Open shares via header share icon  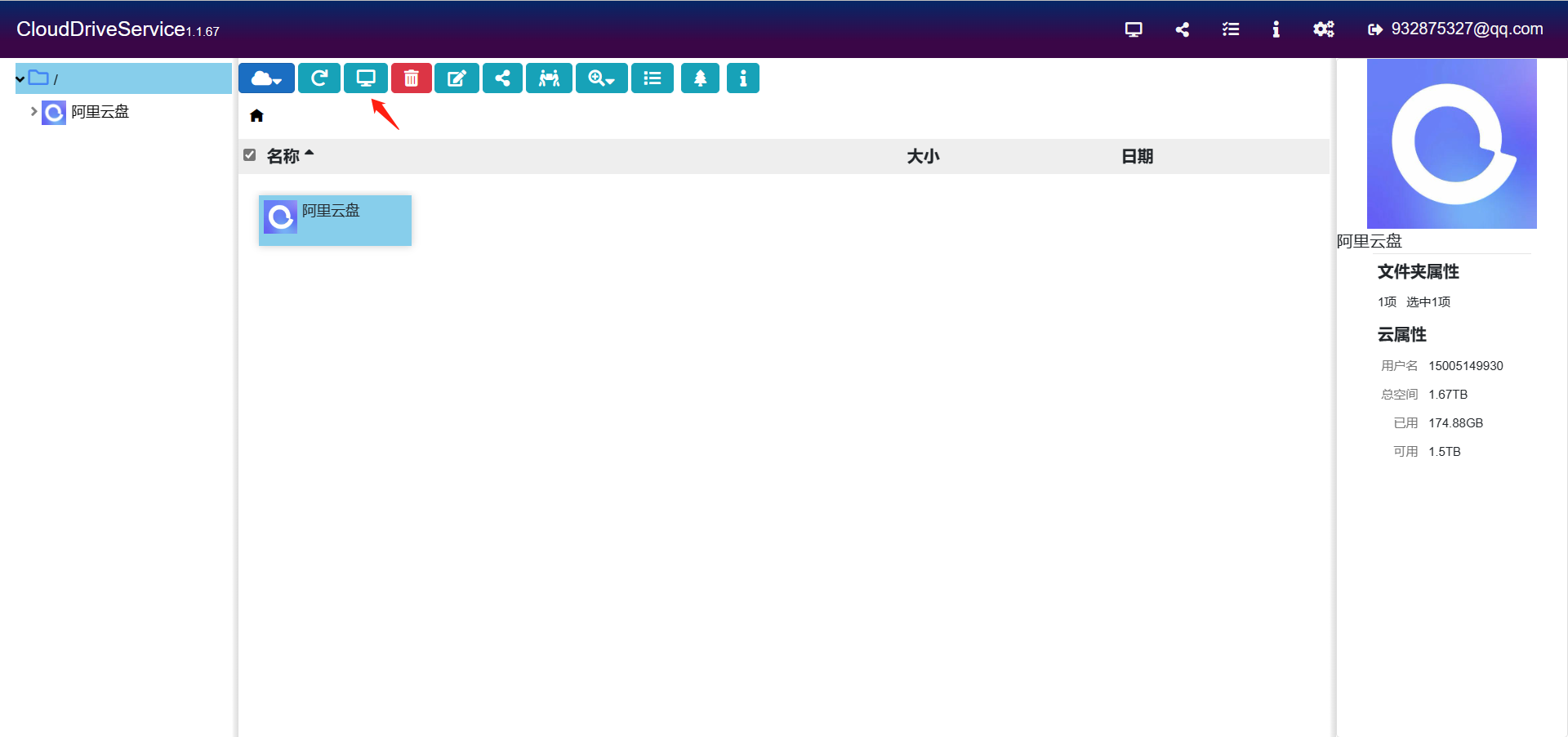(x=1182, y=29)
